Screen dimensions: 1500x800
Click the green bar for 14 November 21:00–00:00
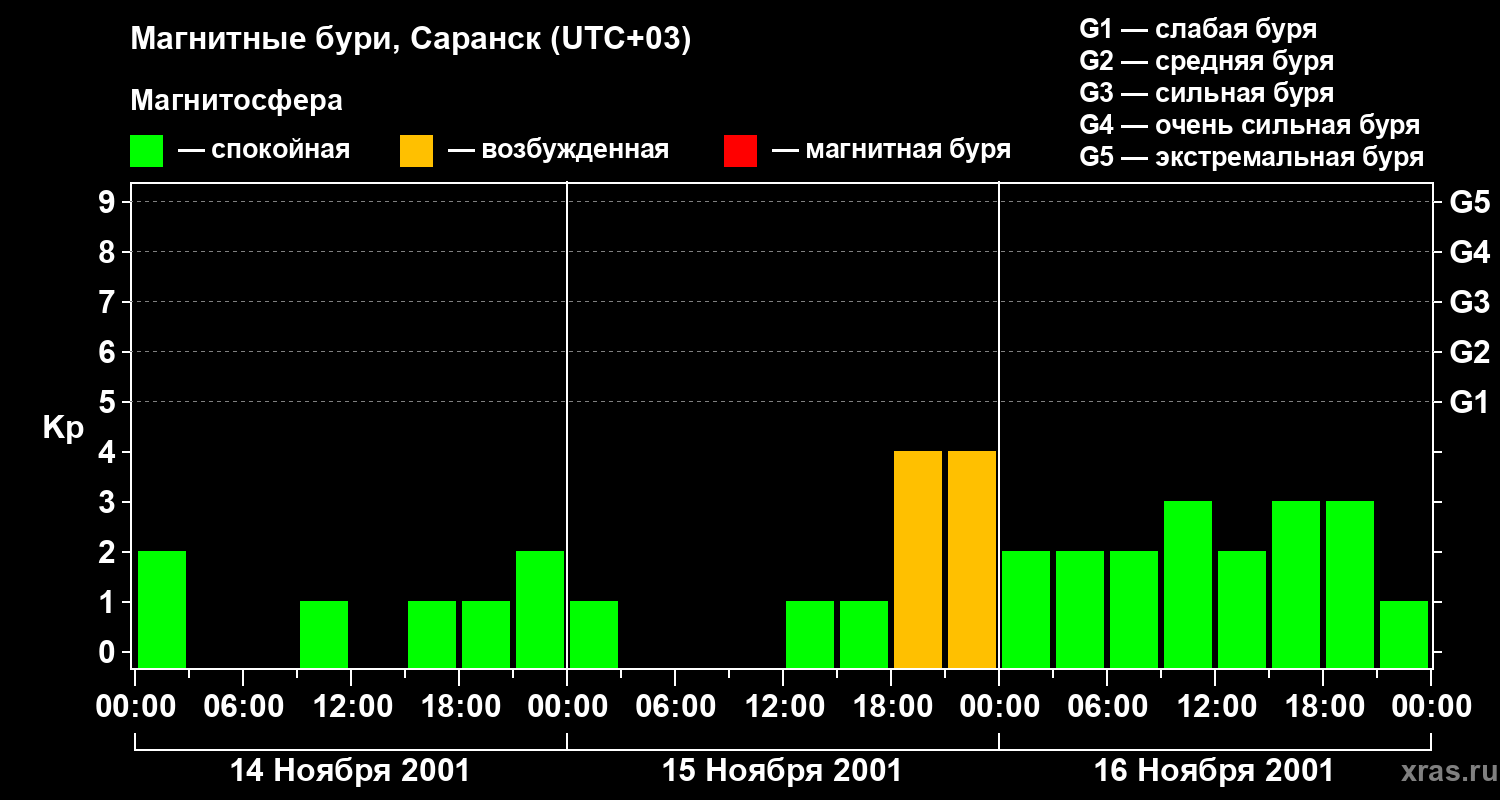(x=540, y=609)
